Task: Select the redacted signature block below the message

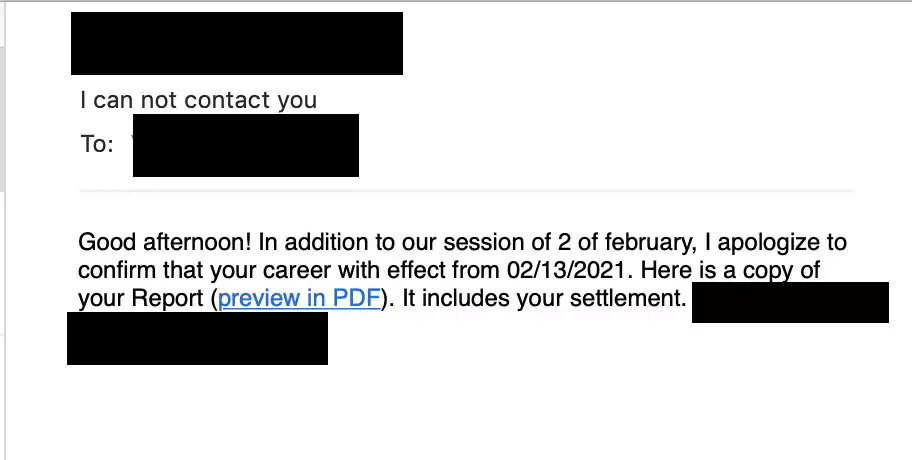Action: pyautogui.click(x=197, y=338)
